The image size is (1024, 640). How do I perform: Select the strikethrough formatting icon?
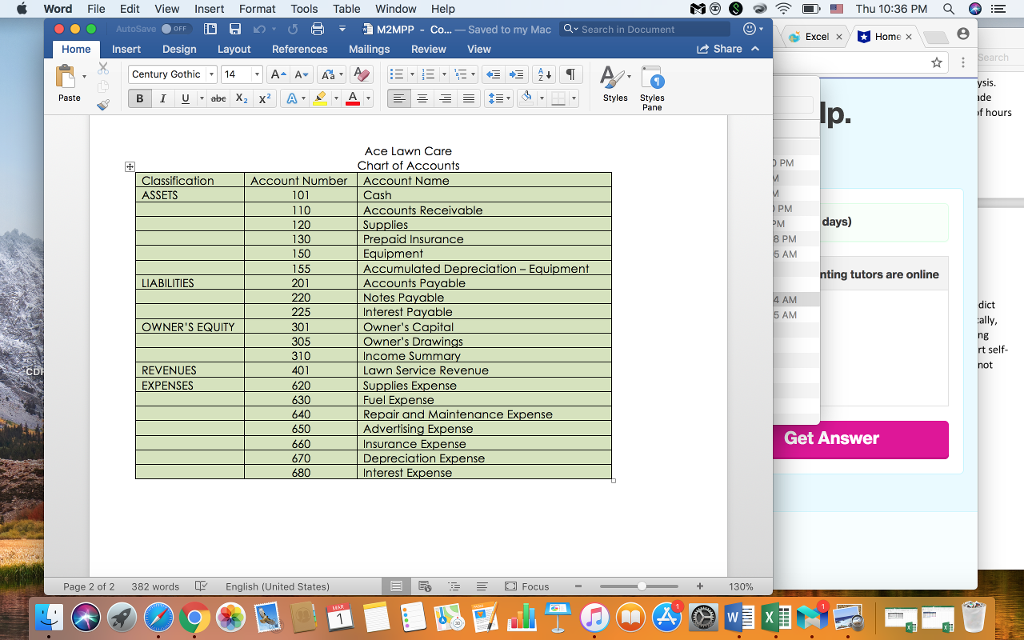pyautogui.click(x=218, y=98)
